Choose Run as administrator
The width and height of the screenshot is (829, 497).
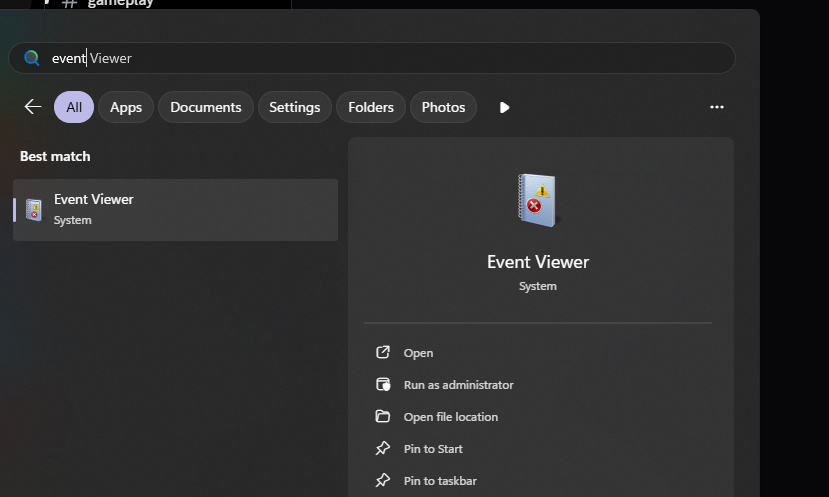point(458,385)
